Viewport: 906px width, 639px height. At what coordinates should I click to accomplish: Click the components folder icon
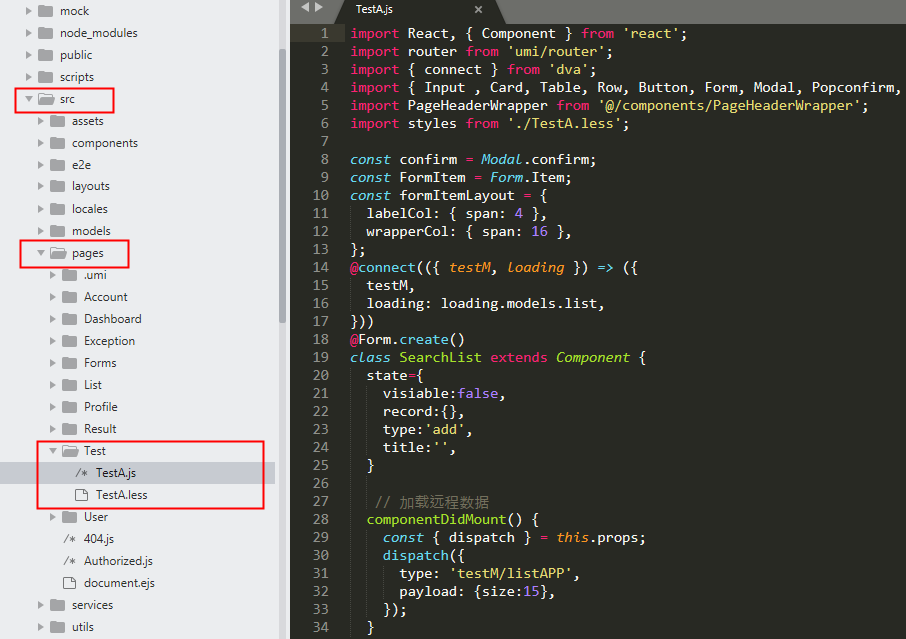(58, 143)
